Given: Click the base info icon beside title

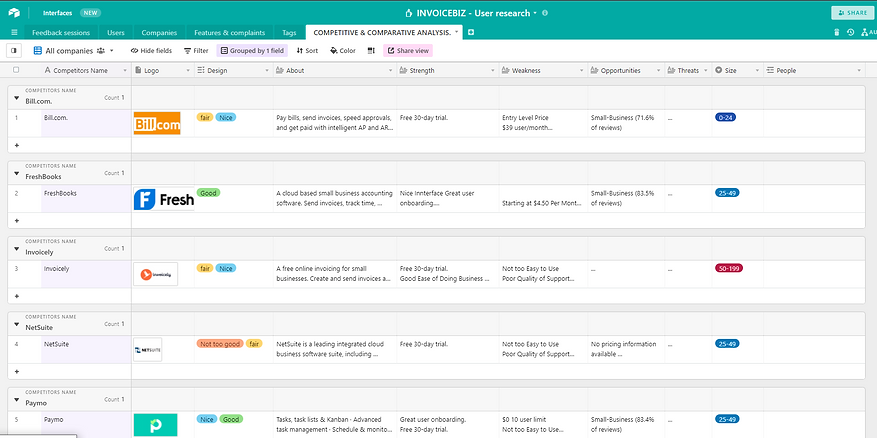Looking at the screenshot, I should coord(545,13).
